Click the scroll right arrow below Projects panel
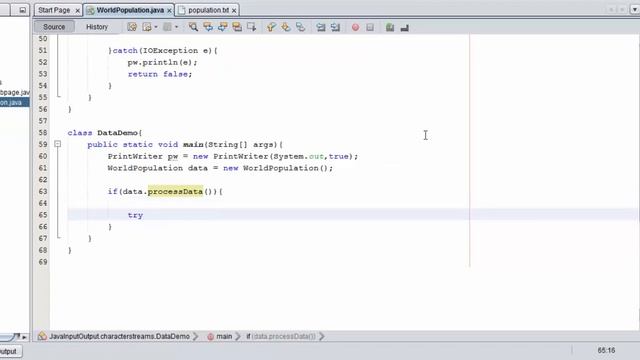Image resolution: width=640 pixels, height=360 pixels. (x=24, y=337)
